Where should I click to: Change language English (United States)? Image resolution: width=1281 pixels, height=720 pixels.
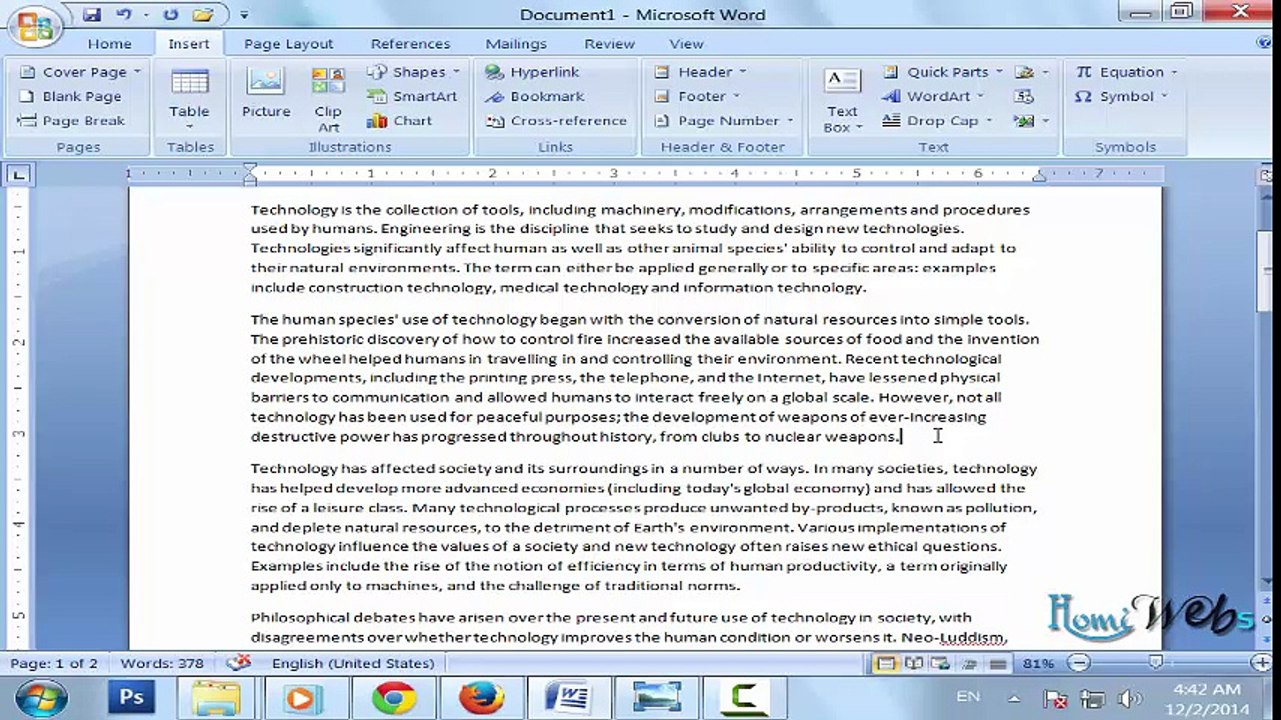(x=353, y=663)
